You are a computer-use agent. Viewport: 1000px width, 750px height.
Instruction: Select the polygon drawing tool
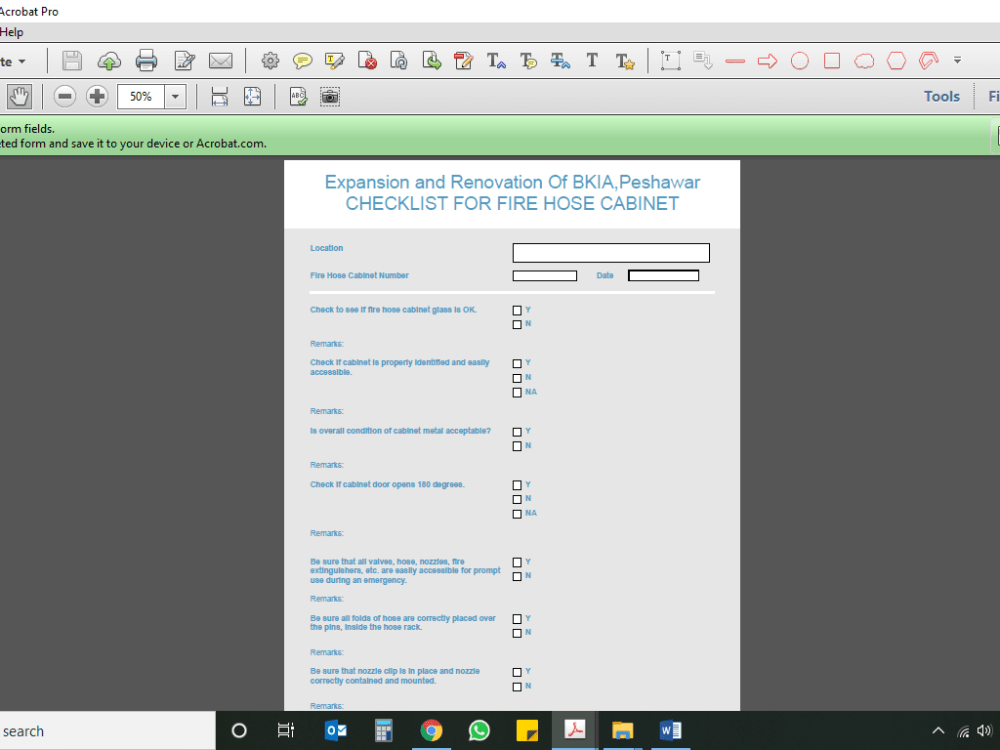(x=897, y=61)
